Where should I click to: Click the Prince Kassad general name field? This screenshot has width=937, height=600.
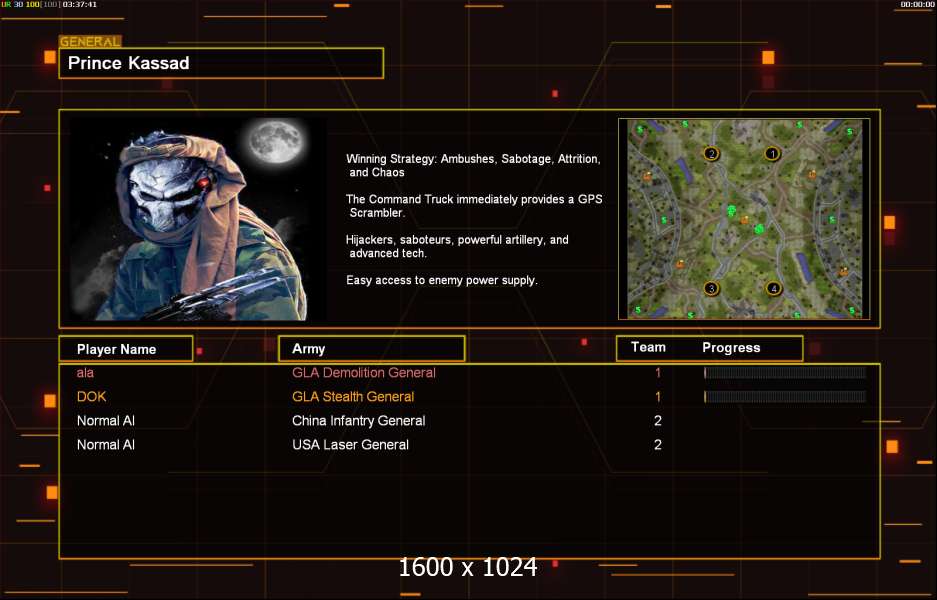pyautogui.click(x=221, y=63)
